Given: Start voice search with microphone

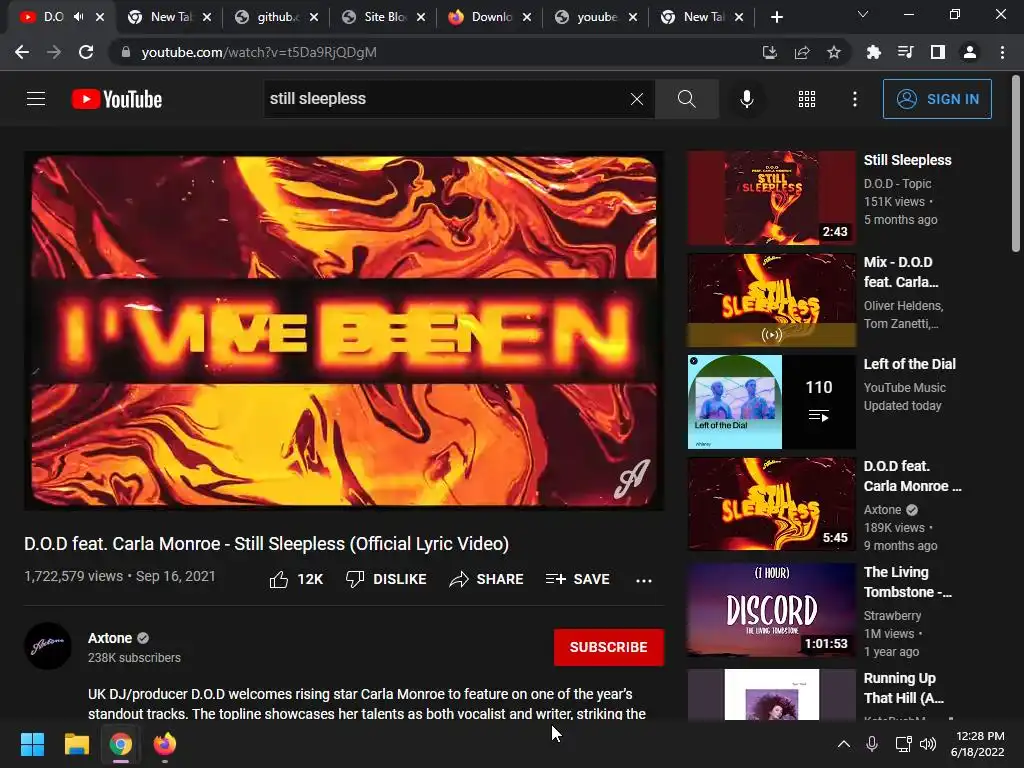Looking at the screenshot, I should [x=746, y=99].
